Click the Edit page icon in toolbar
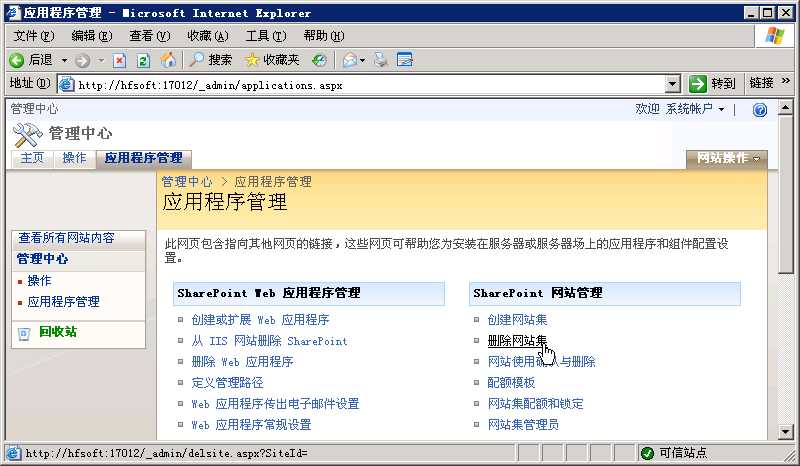Image resolution: width=800 pixels, height=466 pixels. tap(405, 60)
